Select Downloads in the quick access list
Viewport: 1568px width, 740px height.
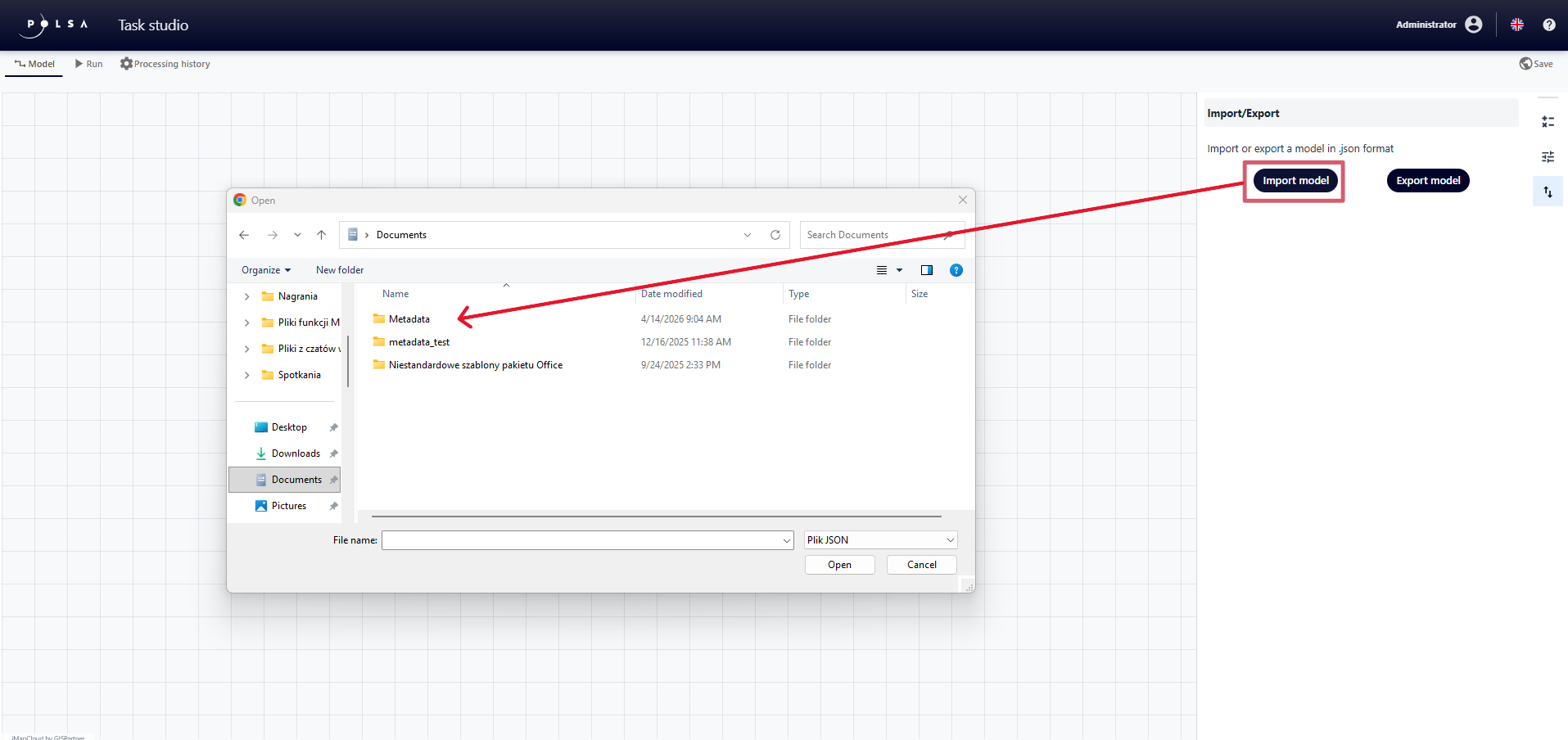point(296,453)
